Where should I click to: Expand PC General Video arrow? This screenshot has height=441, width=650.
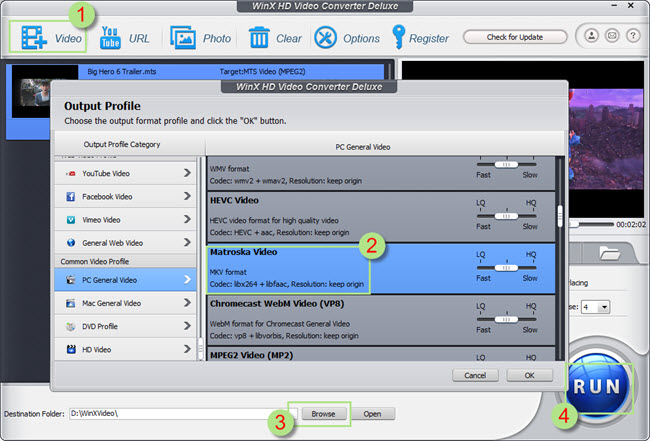click(x=187, y=280)
